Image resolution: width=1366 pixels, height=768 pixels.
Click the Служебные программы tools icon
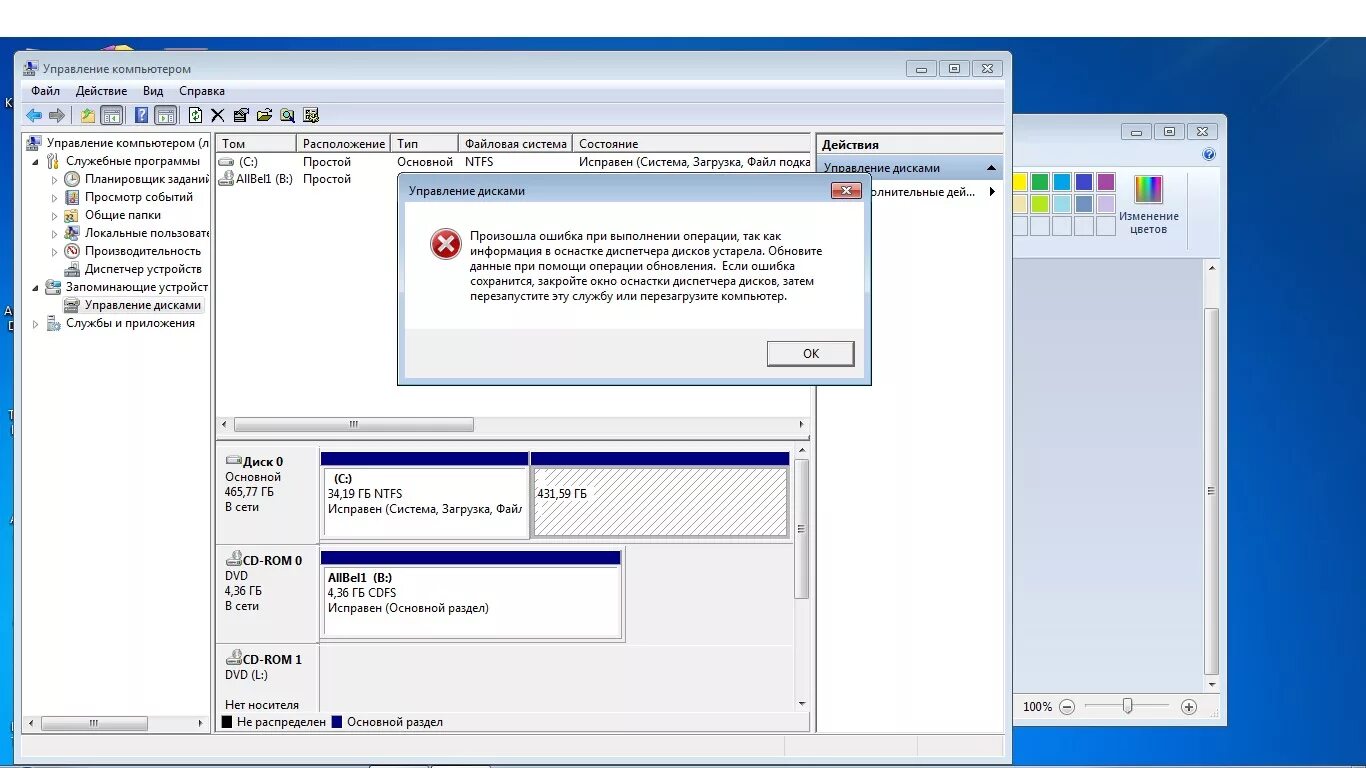click(54, 161)
